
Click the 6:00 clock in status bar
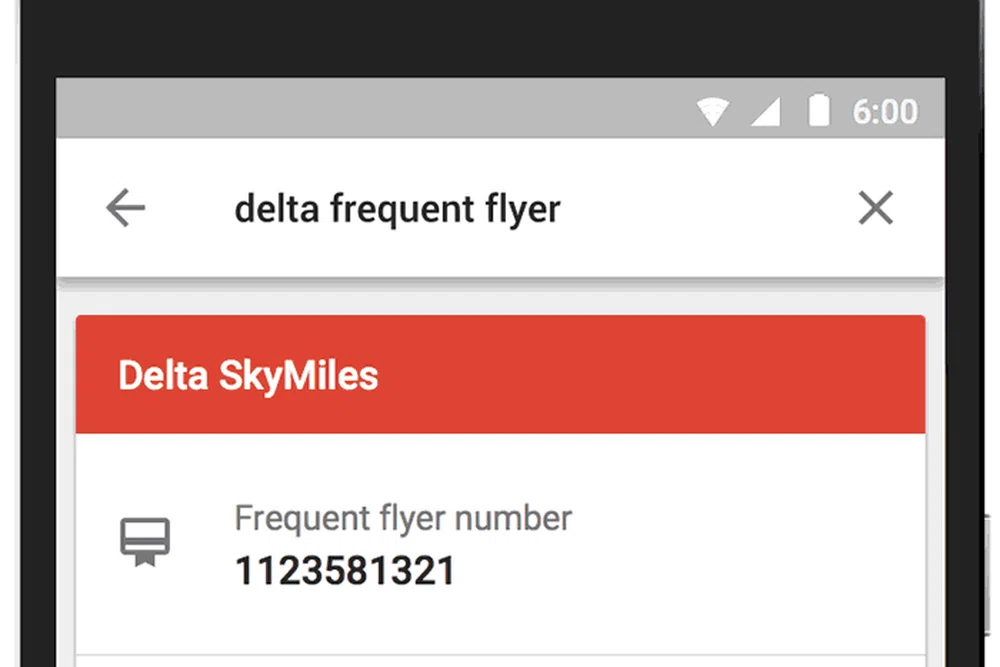click(885, 111)
